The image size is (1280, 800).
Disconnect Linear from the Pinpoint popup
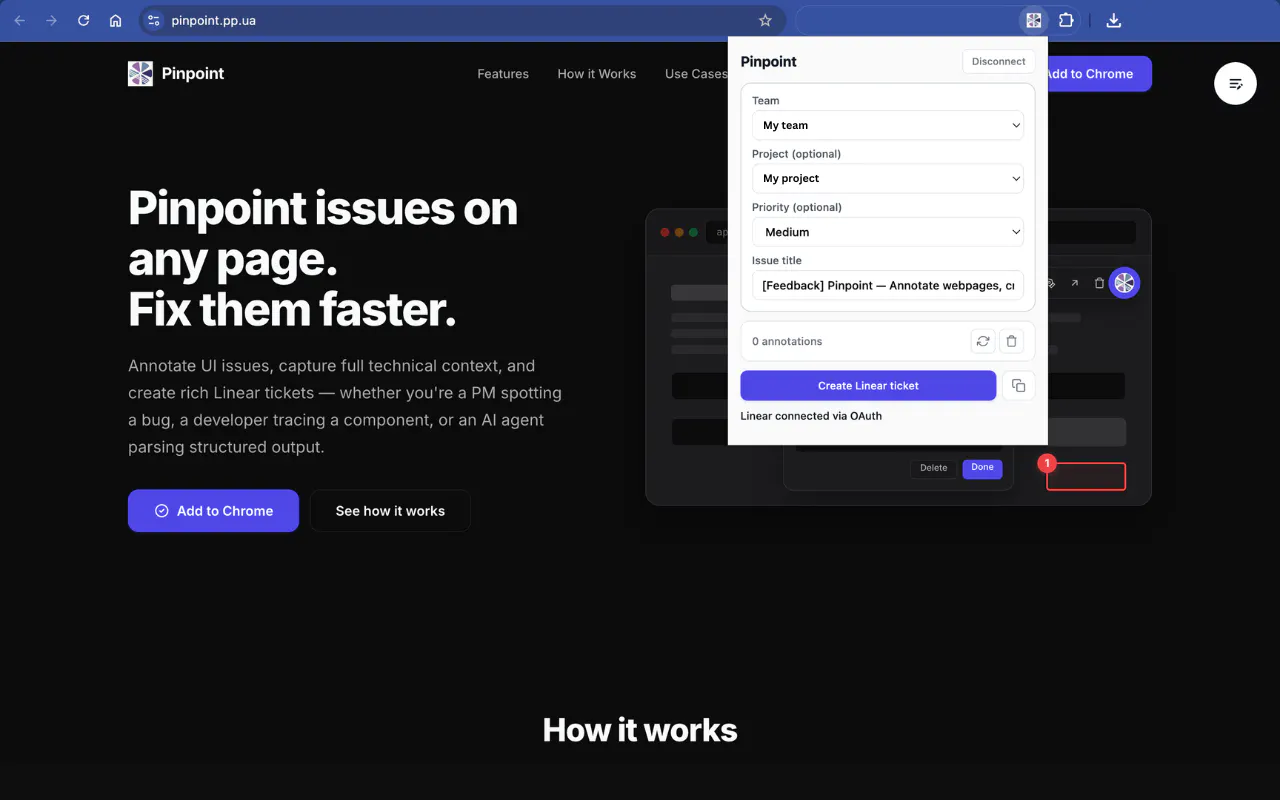[x=999, y=61]
